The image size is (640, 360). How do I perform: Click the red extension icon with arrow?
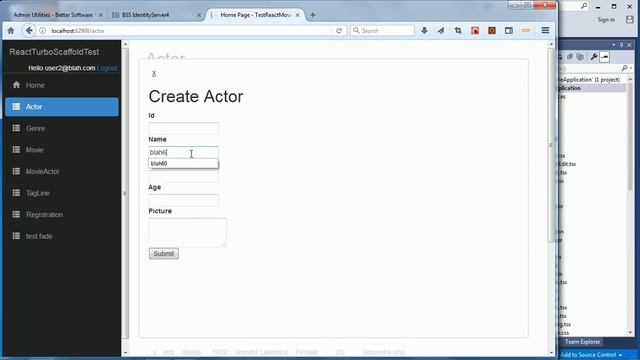pyautogui.click(x=475, y=31)
